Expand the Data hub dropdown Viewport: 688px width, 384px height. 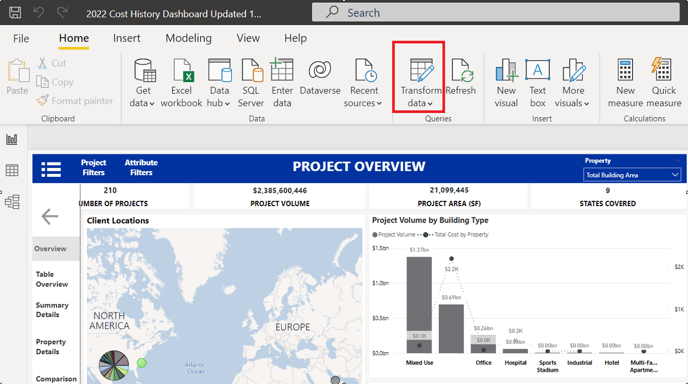click(x=219, y=83)
